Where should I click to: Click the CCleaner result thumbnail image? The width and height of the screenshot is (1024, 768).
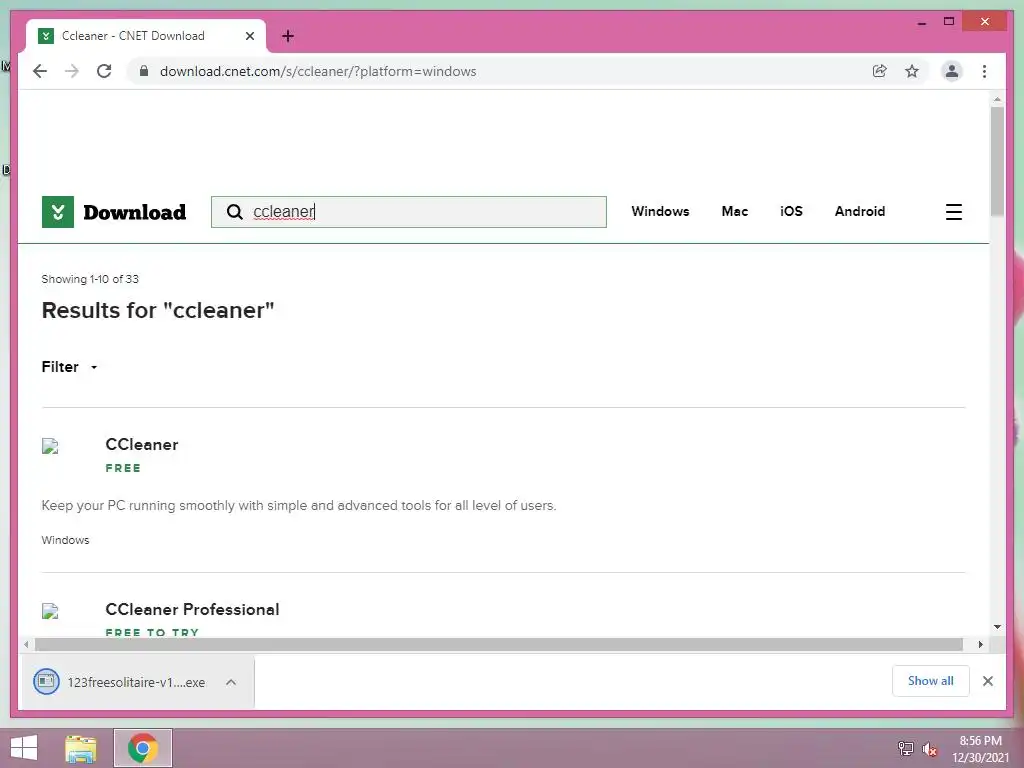click(50, 446)
